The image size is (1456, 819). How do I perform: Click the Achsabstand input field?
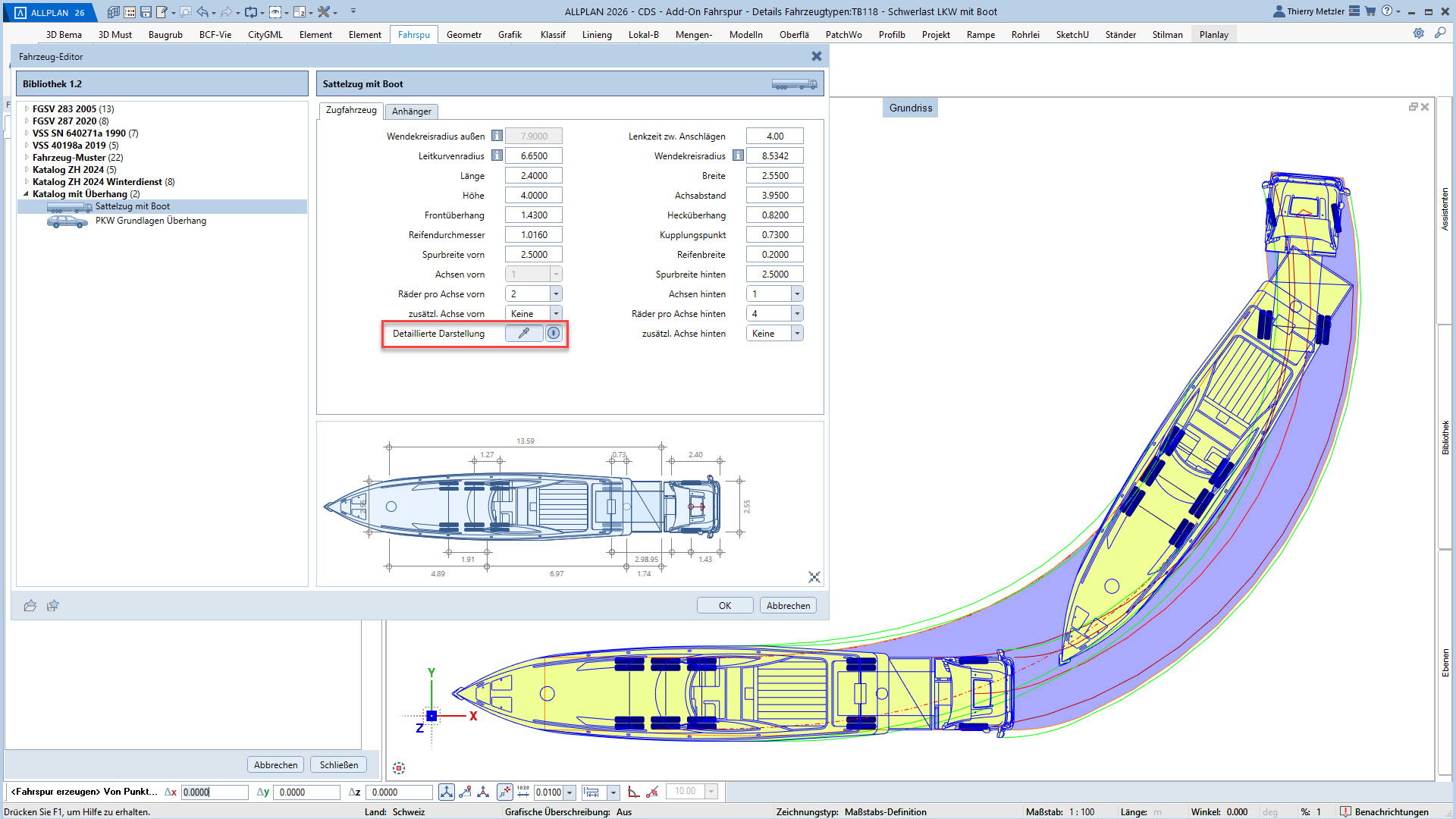pyautogui.click(x=774, y=195)
